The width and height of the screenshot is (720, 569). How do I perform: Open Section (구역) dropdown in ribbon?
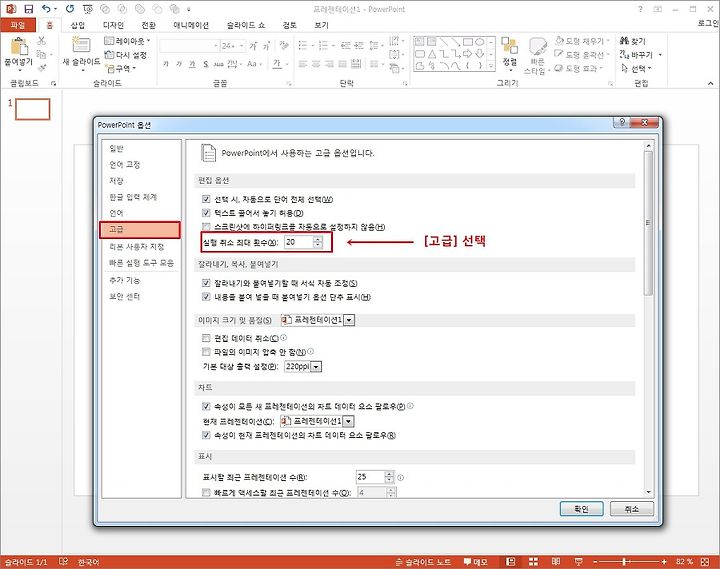pyautogui.click(x=121, y=68)
